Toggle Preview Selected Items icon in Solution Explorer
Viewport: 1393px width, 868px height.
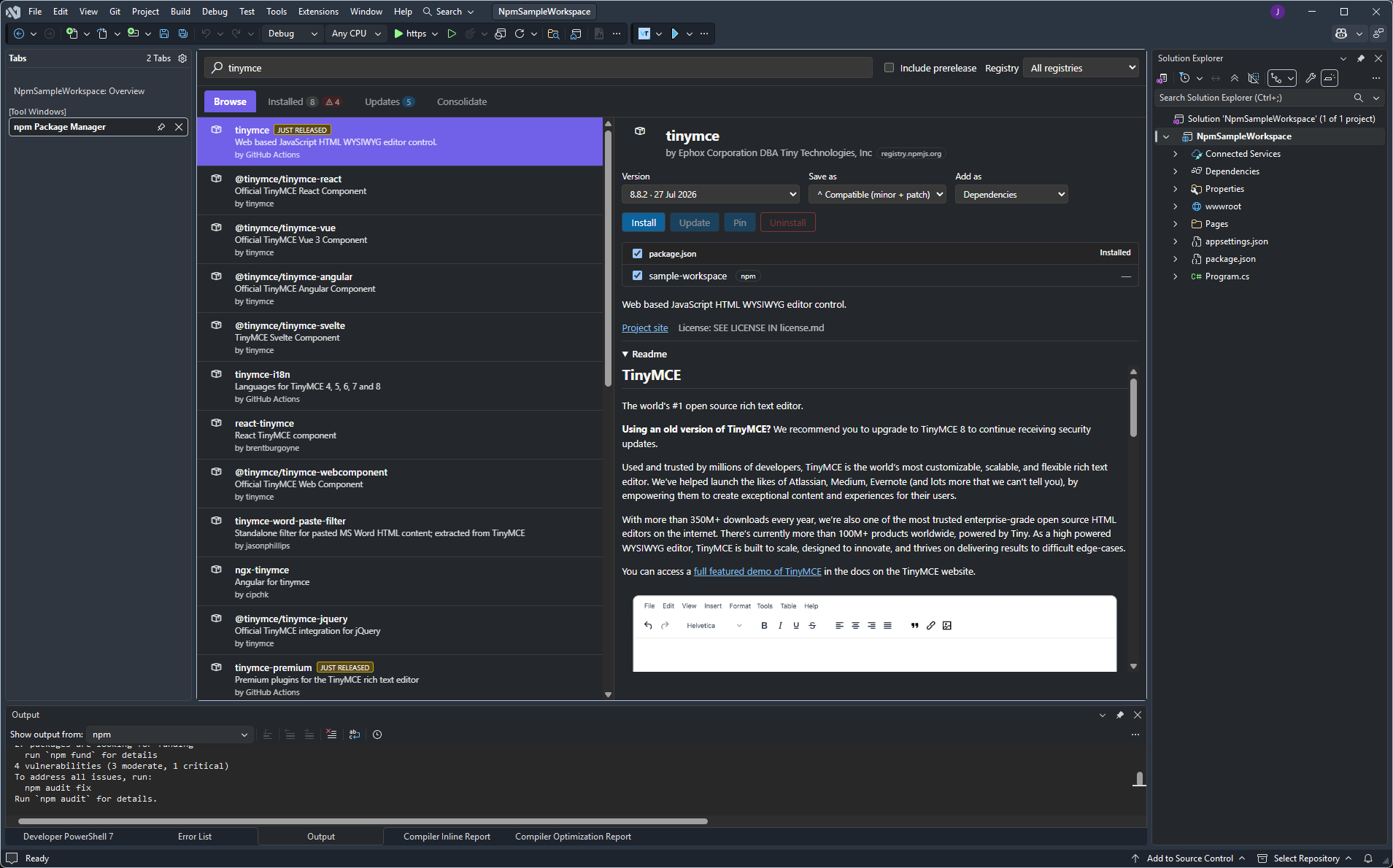click(x=1330, y=78)
